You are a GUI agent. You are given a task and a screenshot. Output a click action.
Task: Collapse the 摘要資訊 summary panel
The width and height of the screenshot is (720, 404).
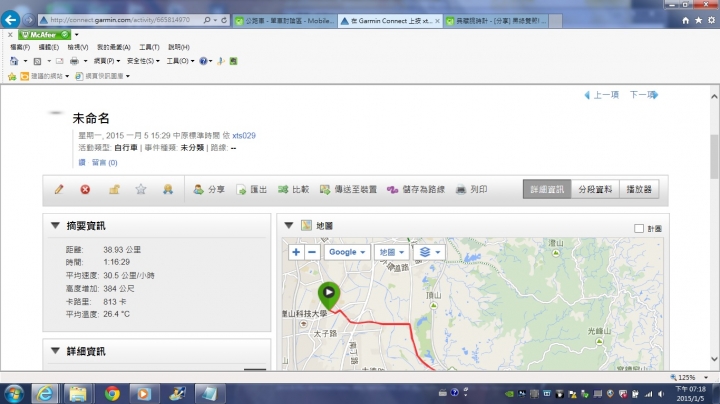[56, 225]
